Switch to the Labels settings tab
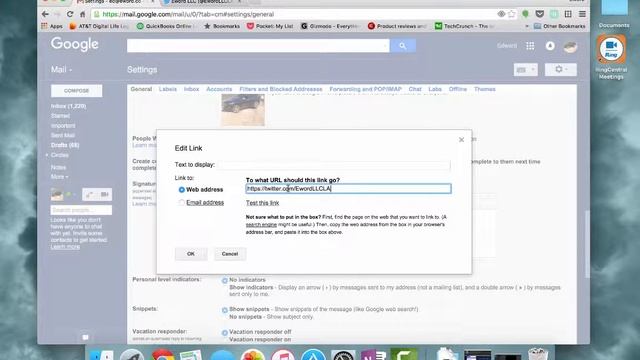640x360 pixels. [168, 89]
